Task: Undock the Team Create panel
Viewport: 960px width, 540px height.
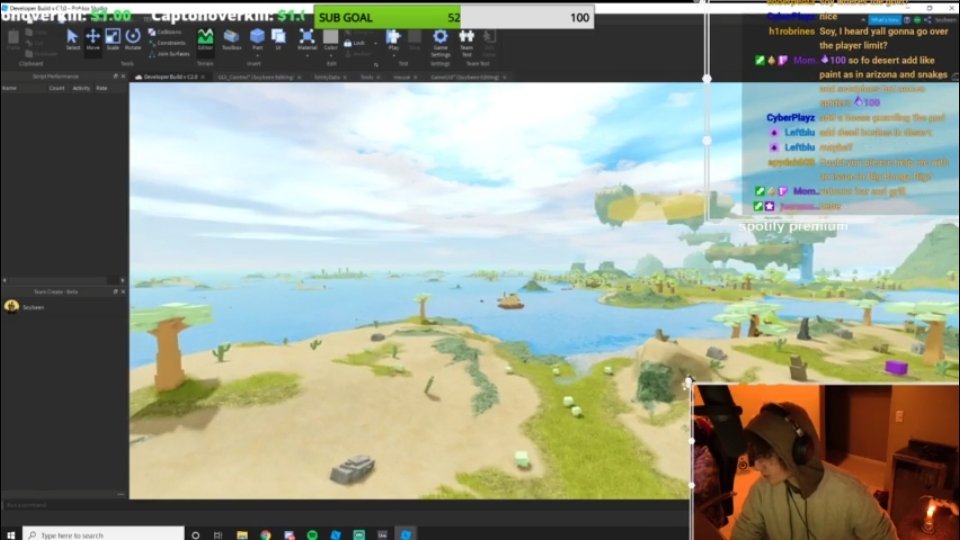Action: pyautogui.click(x=115, y=292)
